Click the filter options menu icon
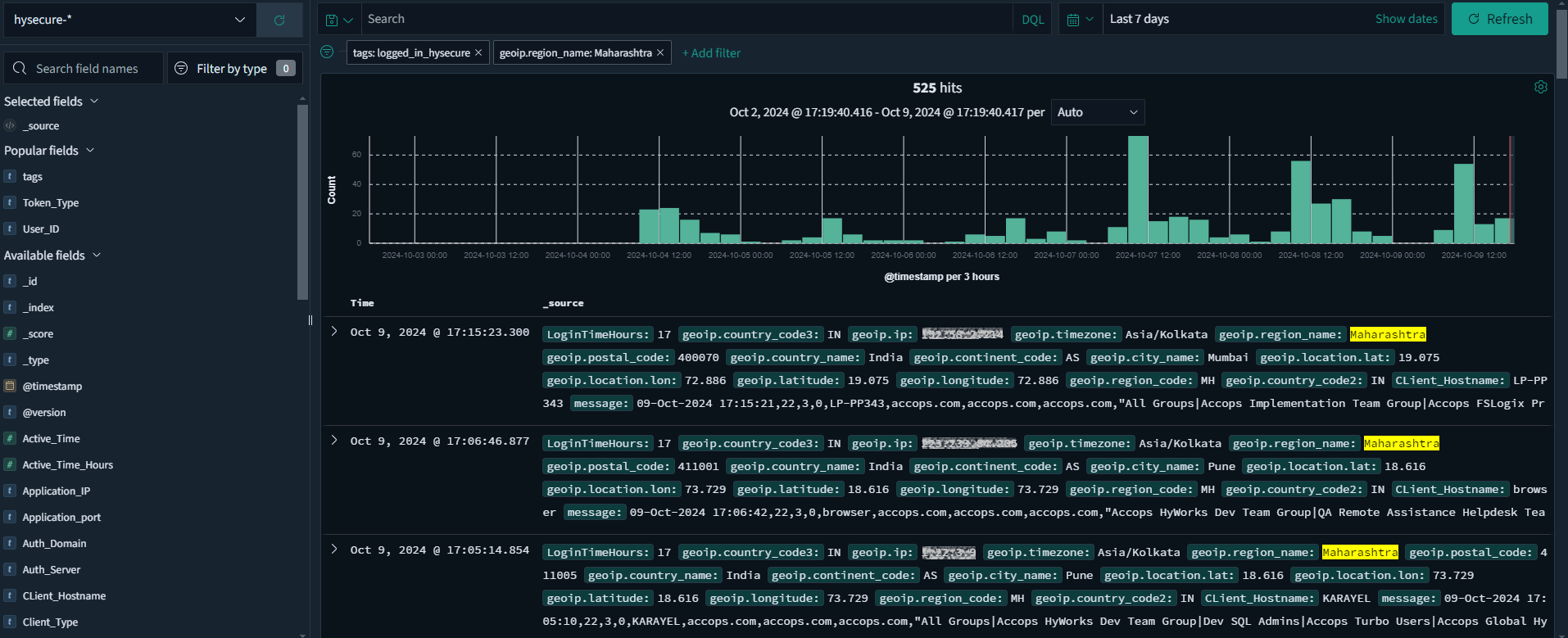The image size is (1568, 638). 327,52
